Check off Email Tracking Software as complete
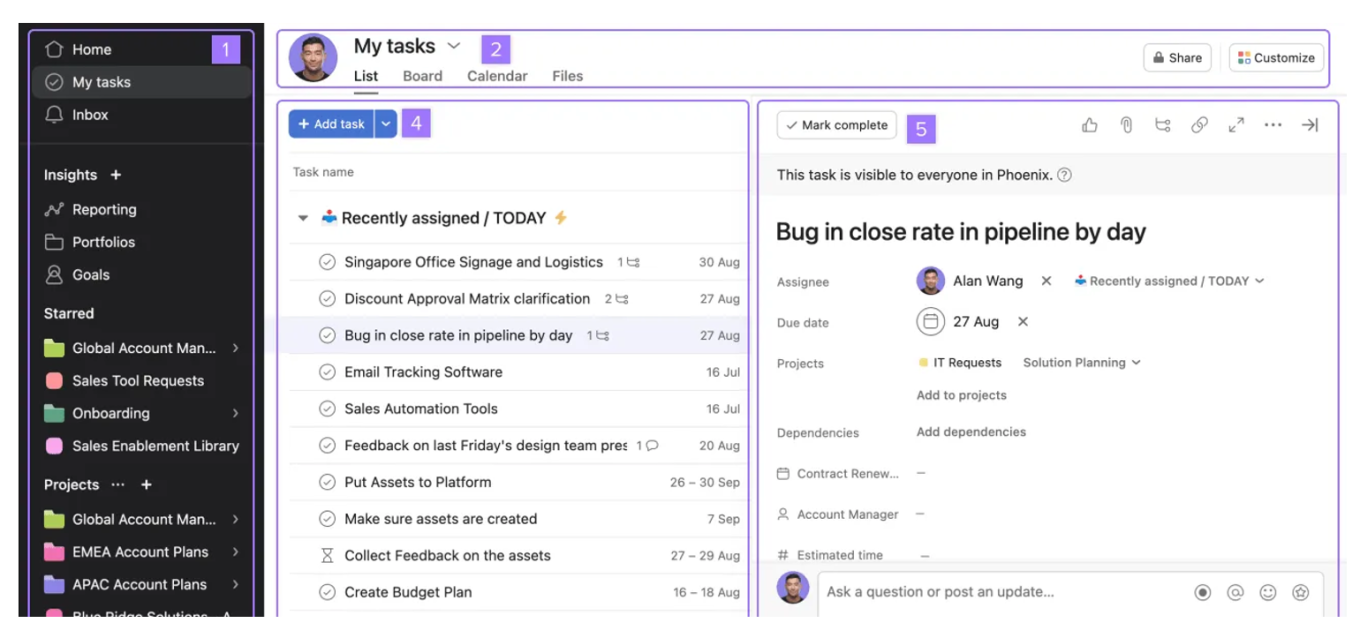Image resolution: width=1360 pixels, height=638 pixels. click(x=327, y=372)
